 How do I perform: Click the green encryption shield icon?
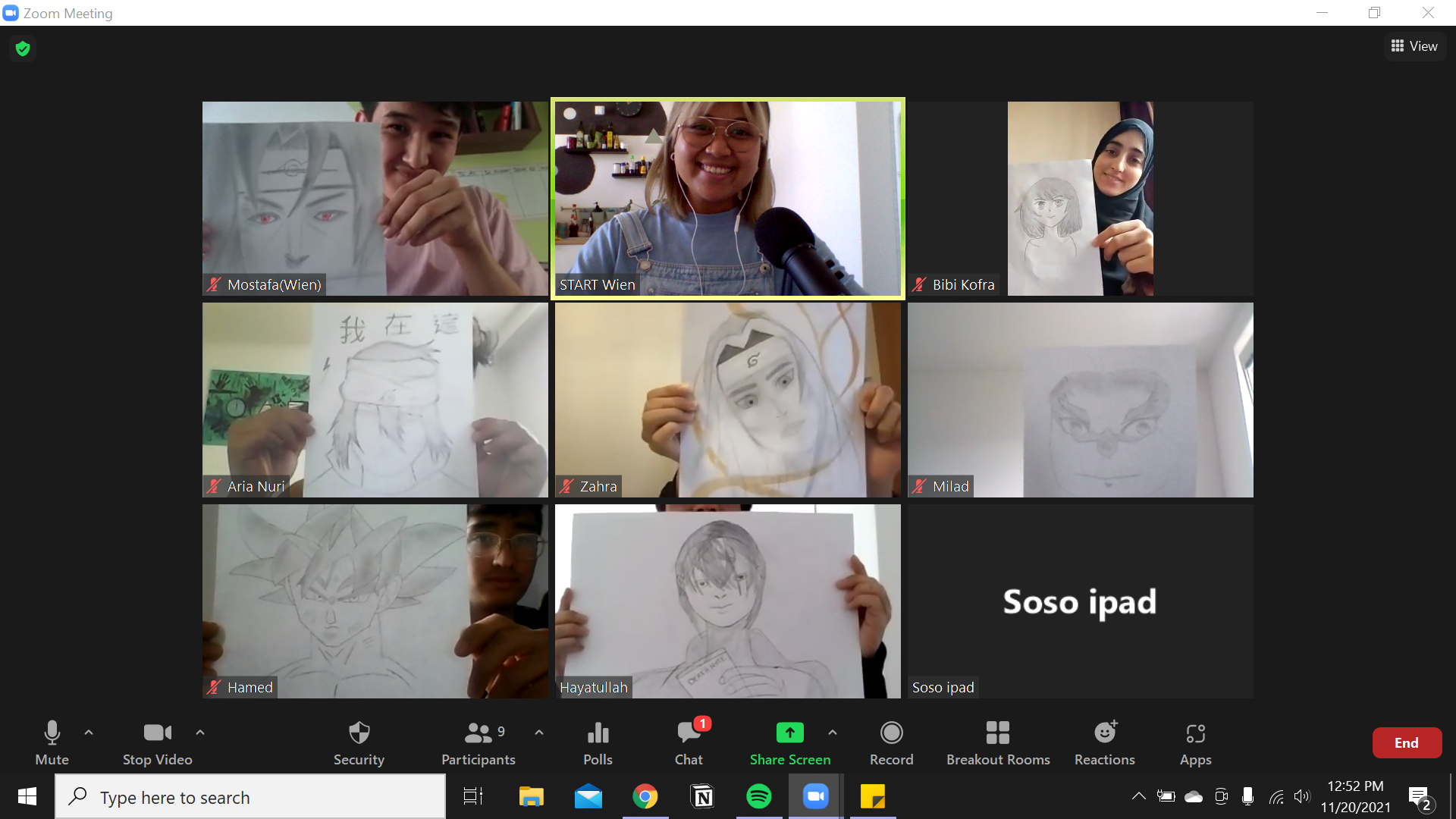pyautogui.click(x=23, y=49)
